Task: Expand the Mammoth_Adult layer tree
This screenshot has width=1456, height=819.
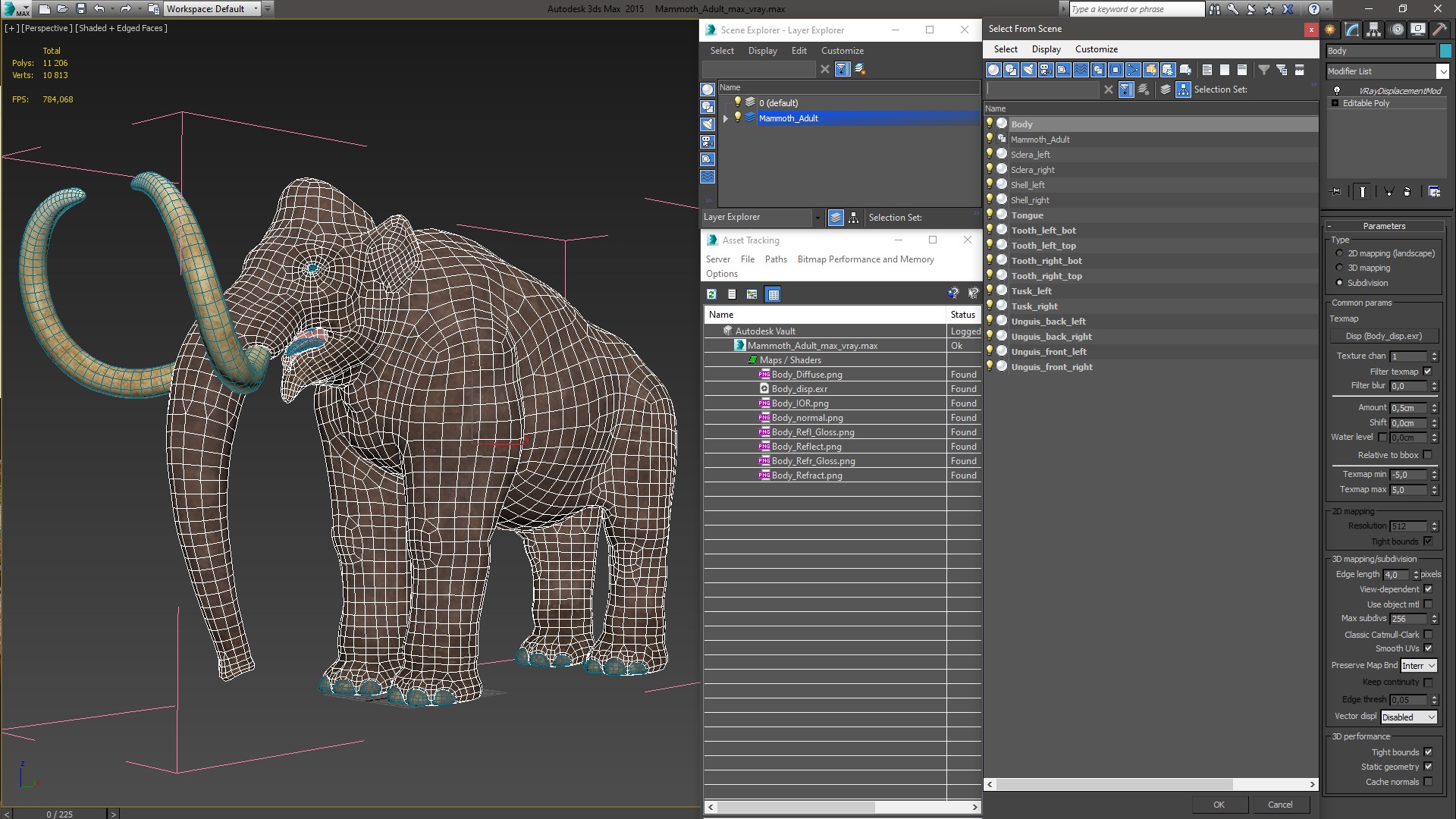Action: point(726,118)
